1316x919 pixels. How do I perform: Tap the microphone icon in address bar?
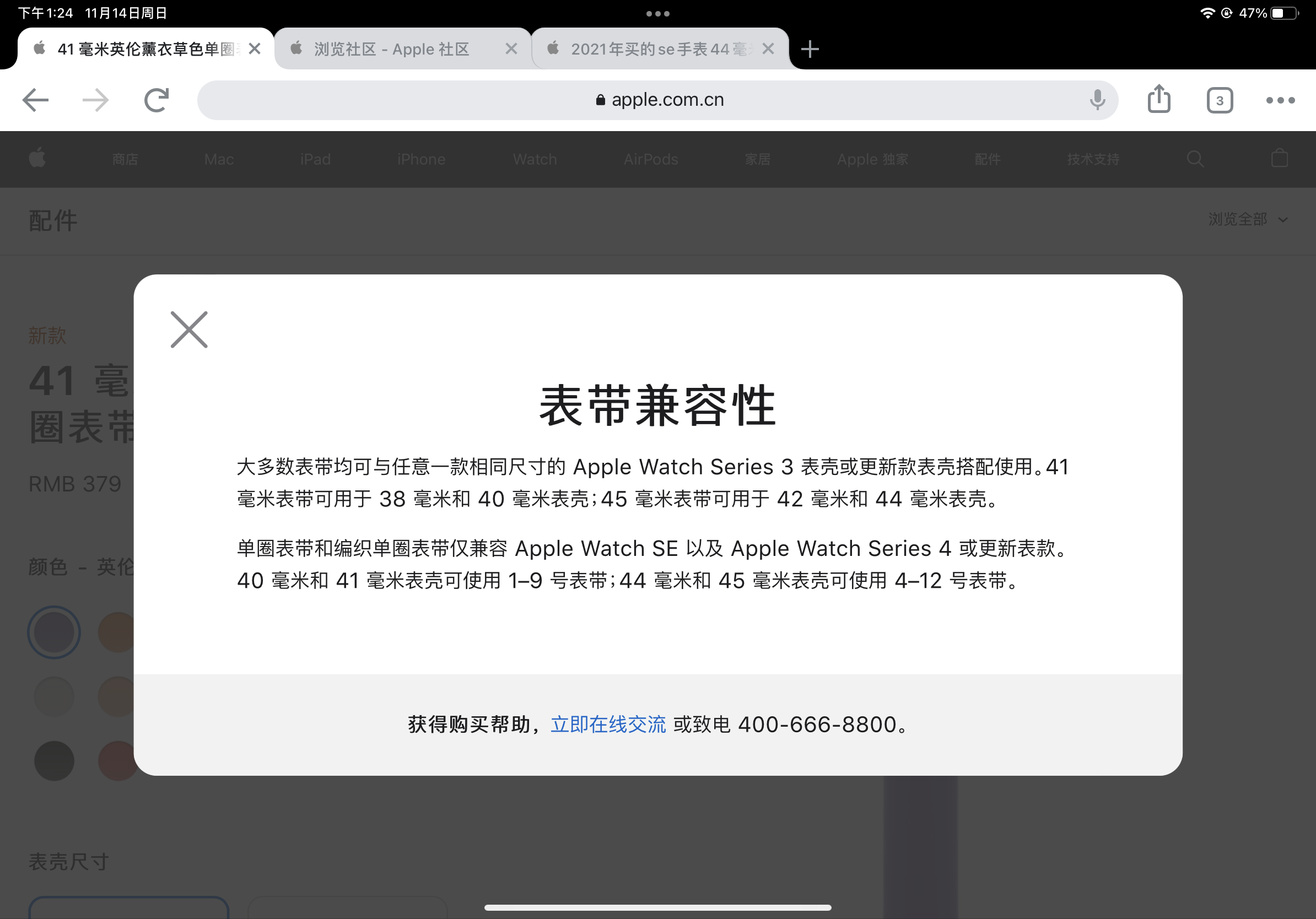(1097, 100)
